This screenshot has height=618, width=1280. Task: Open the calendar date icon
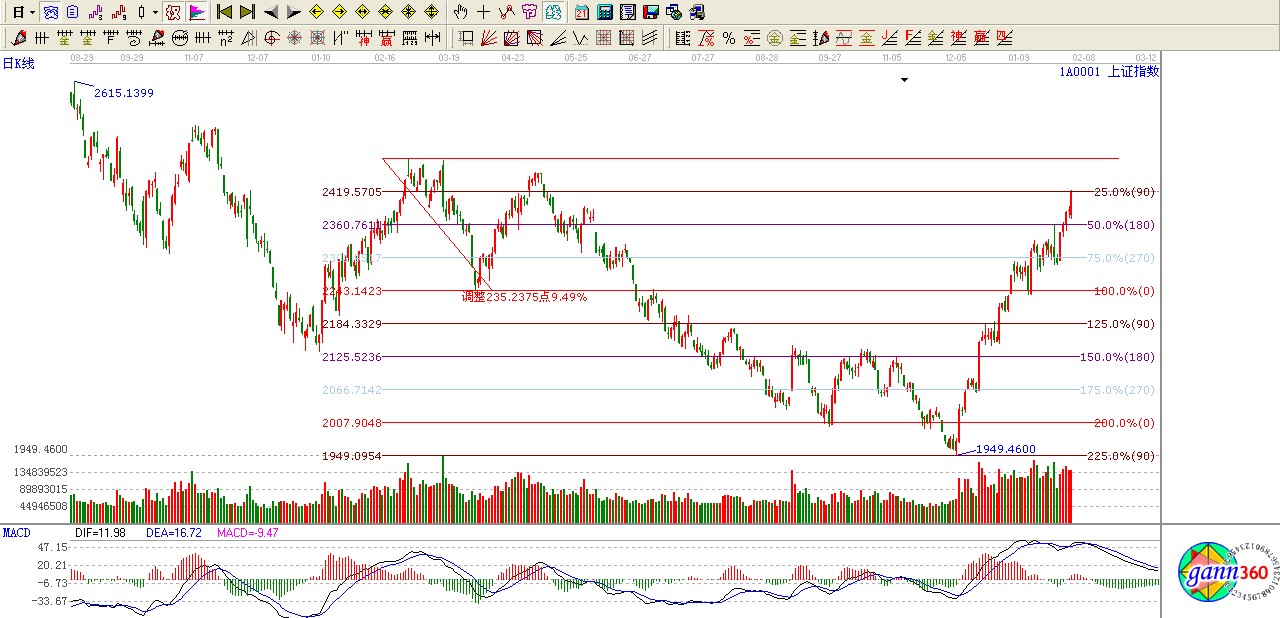(582, 12)
